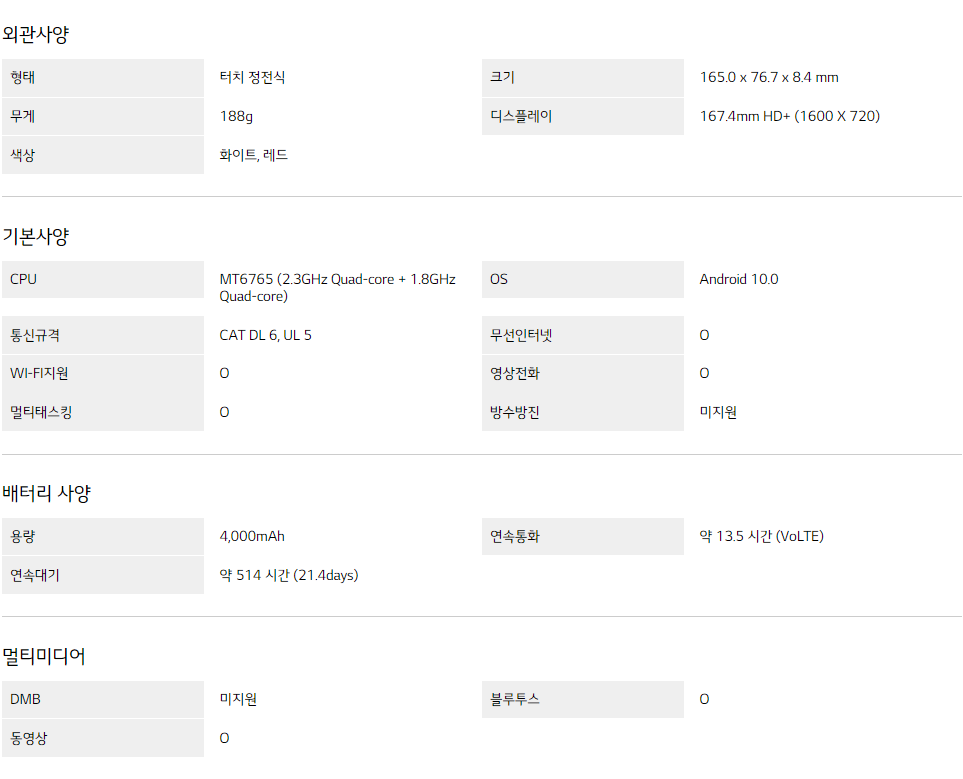
Task: Click the 기본사양 section heading
Action: pyautogui.click(x=36, y=237)
